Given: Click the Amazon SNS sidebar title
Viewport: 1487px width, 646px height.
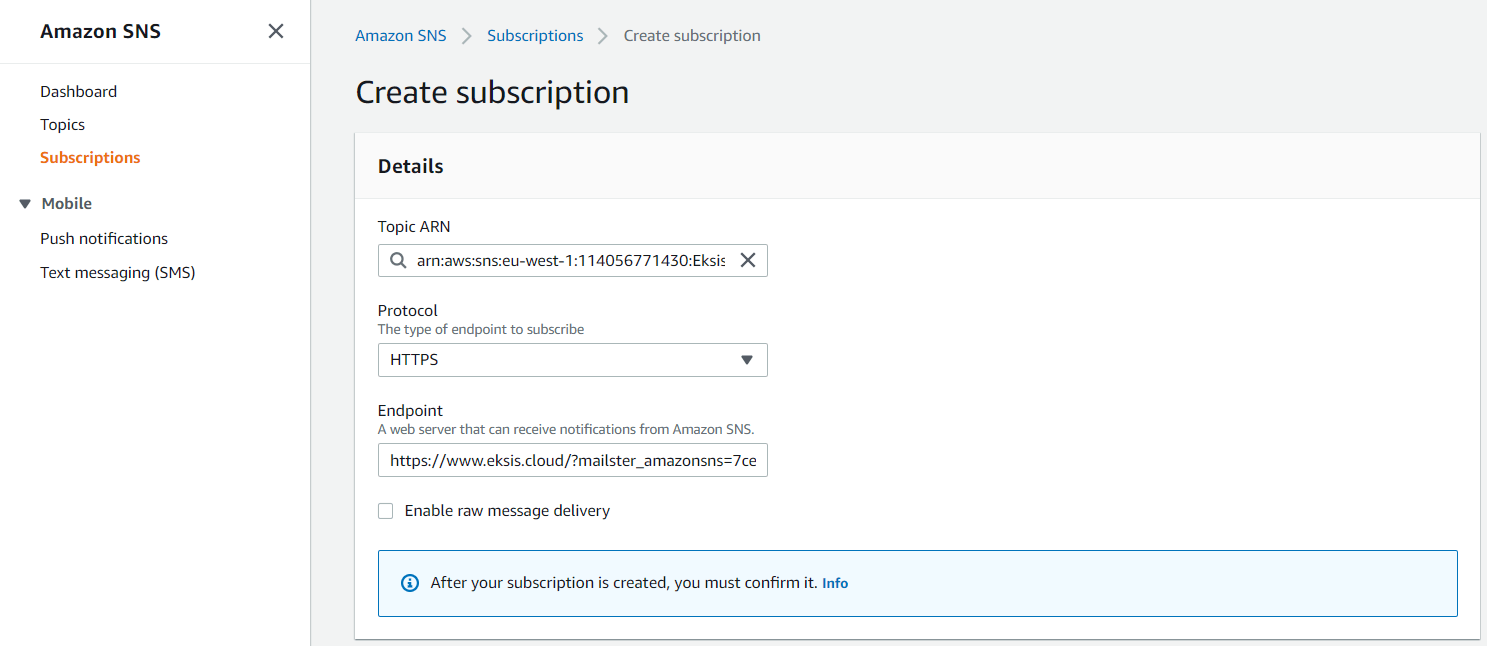Looking at the screenshot, I should click(x=100, y=31).
